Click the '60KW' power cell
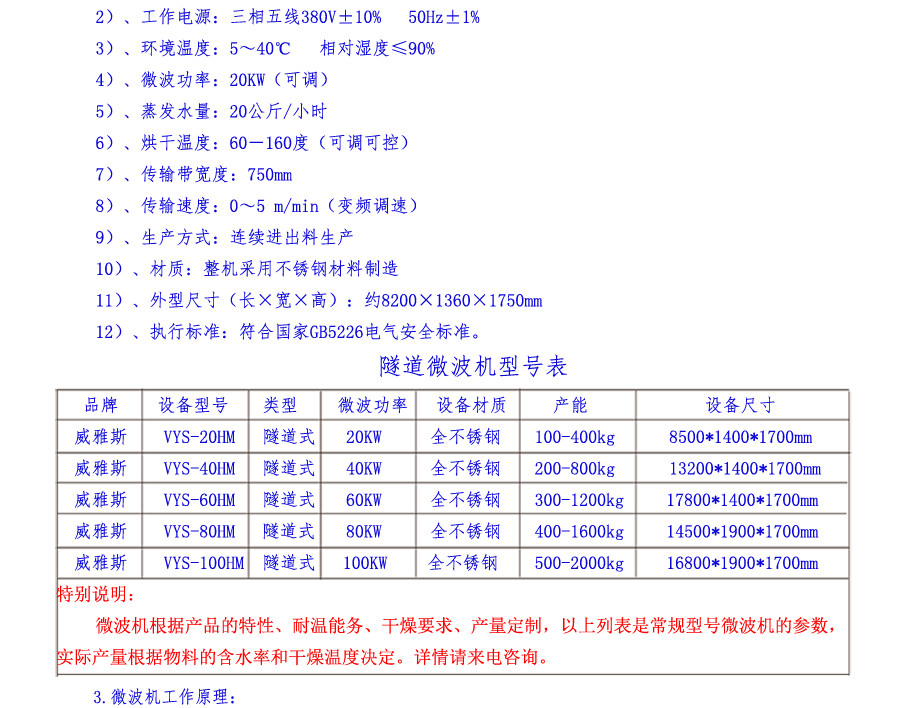This screenshot has width=900, height=708. pyautogui.click(x=364, y=501)
